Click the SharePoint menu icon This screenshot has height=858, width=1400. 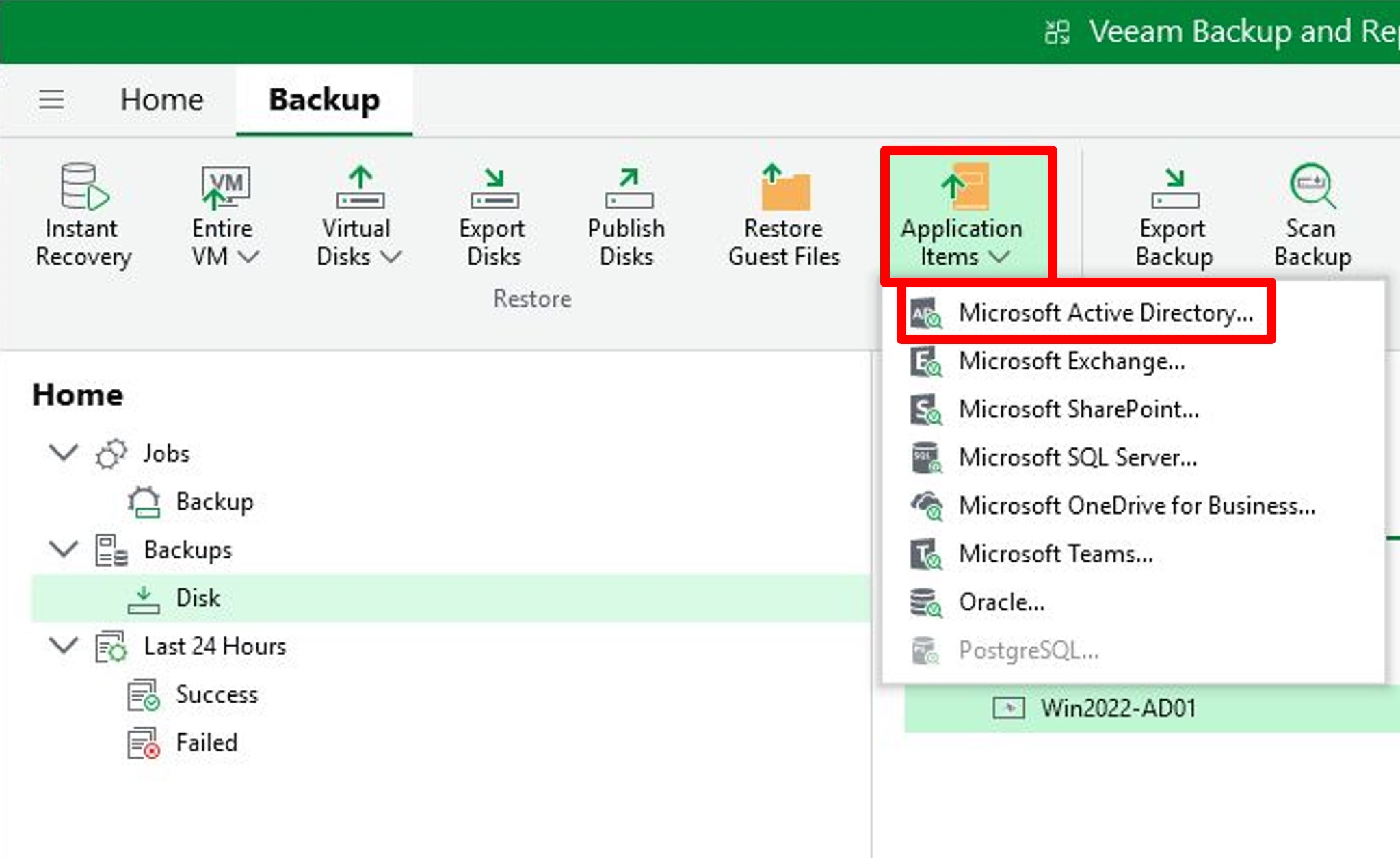click(926, 411)
